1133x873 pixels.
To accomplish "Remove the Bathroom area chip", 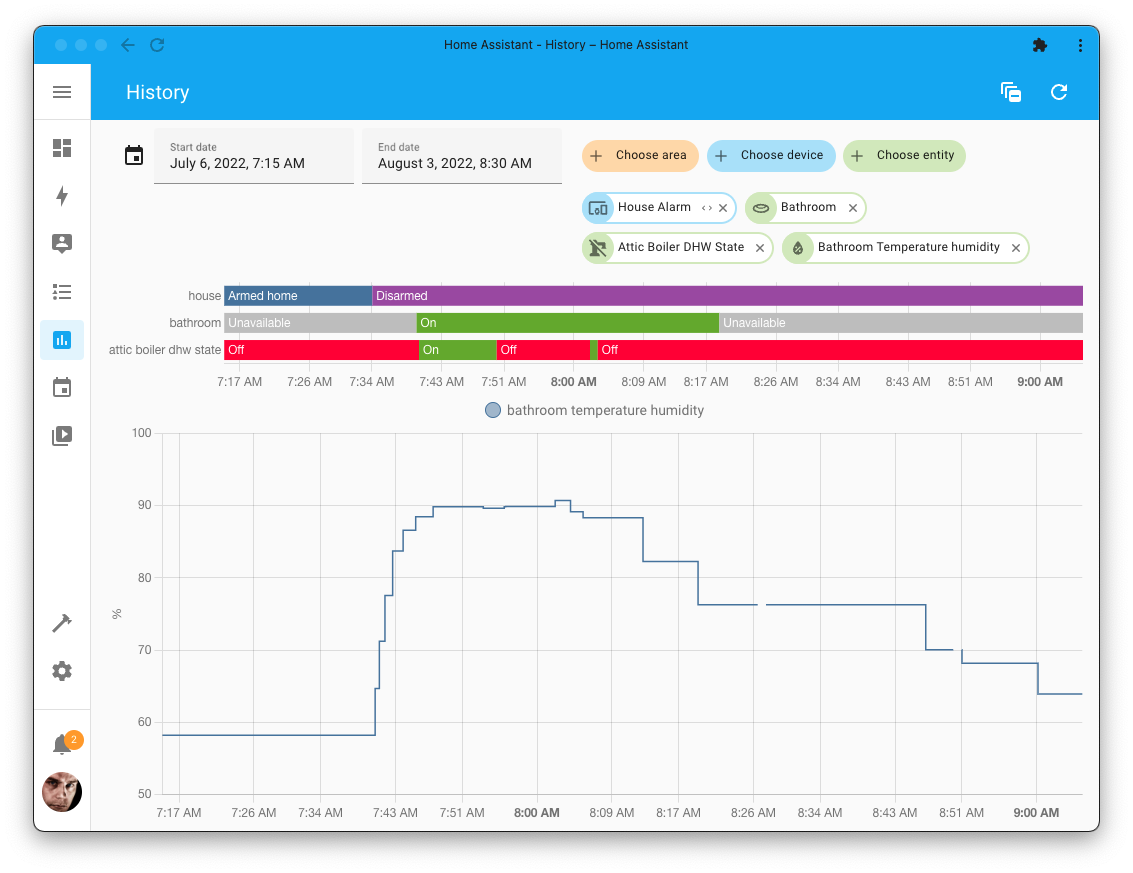I will [x=853, y=208].
